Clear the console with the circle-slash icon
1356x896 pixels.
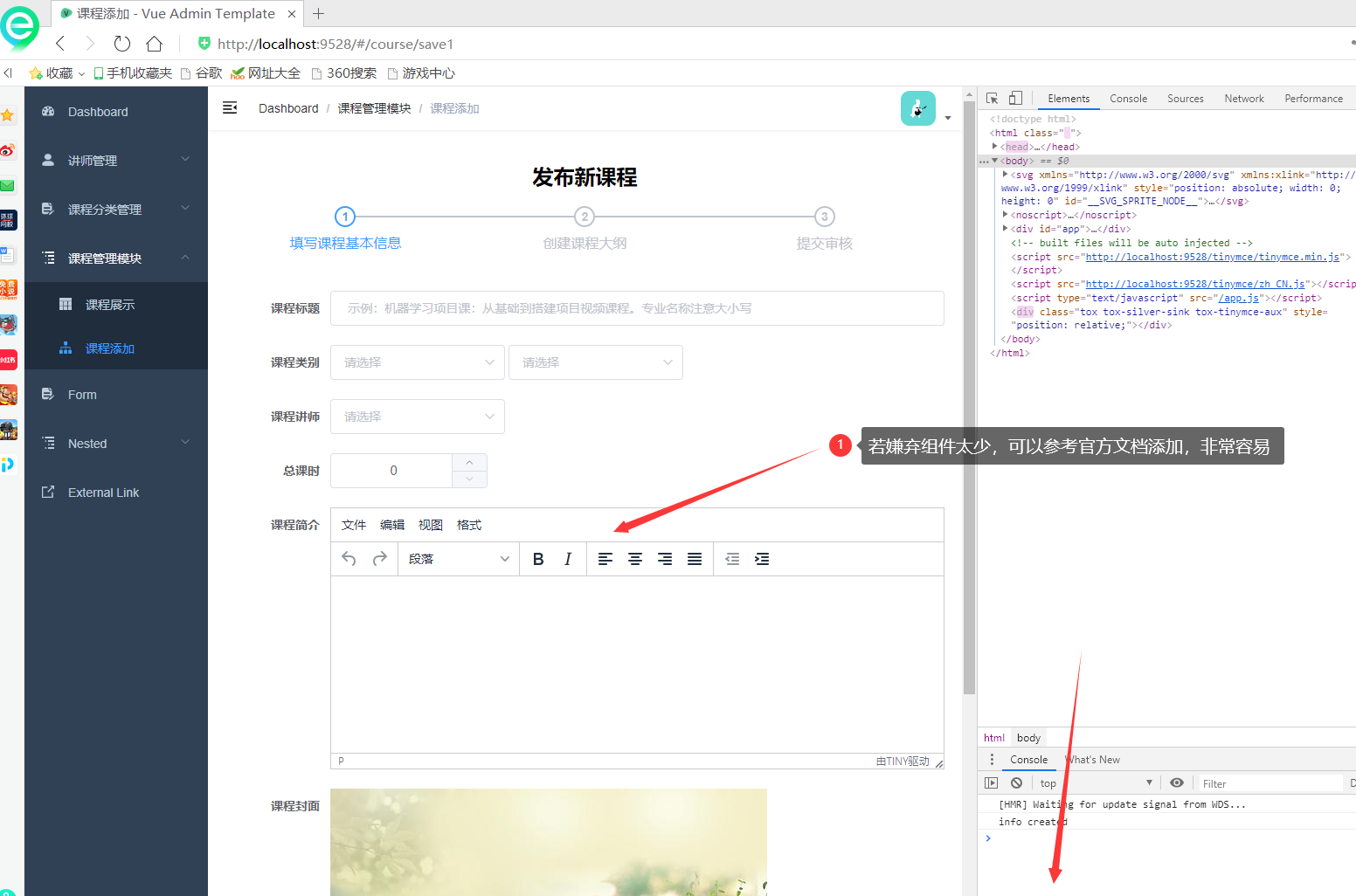click(1015, 782)
